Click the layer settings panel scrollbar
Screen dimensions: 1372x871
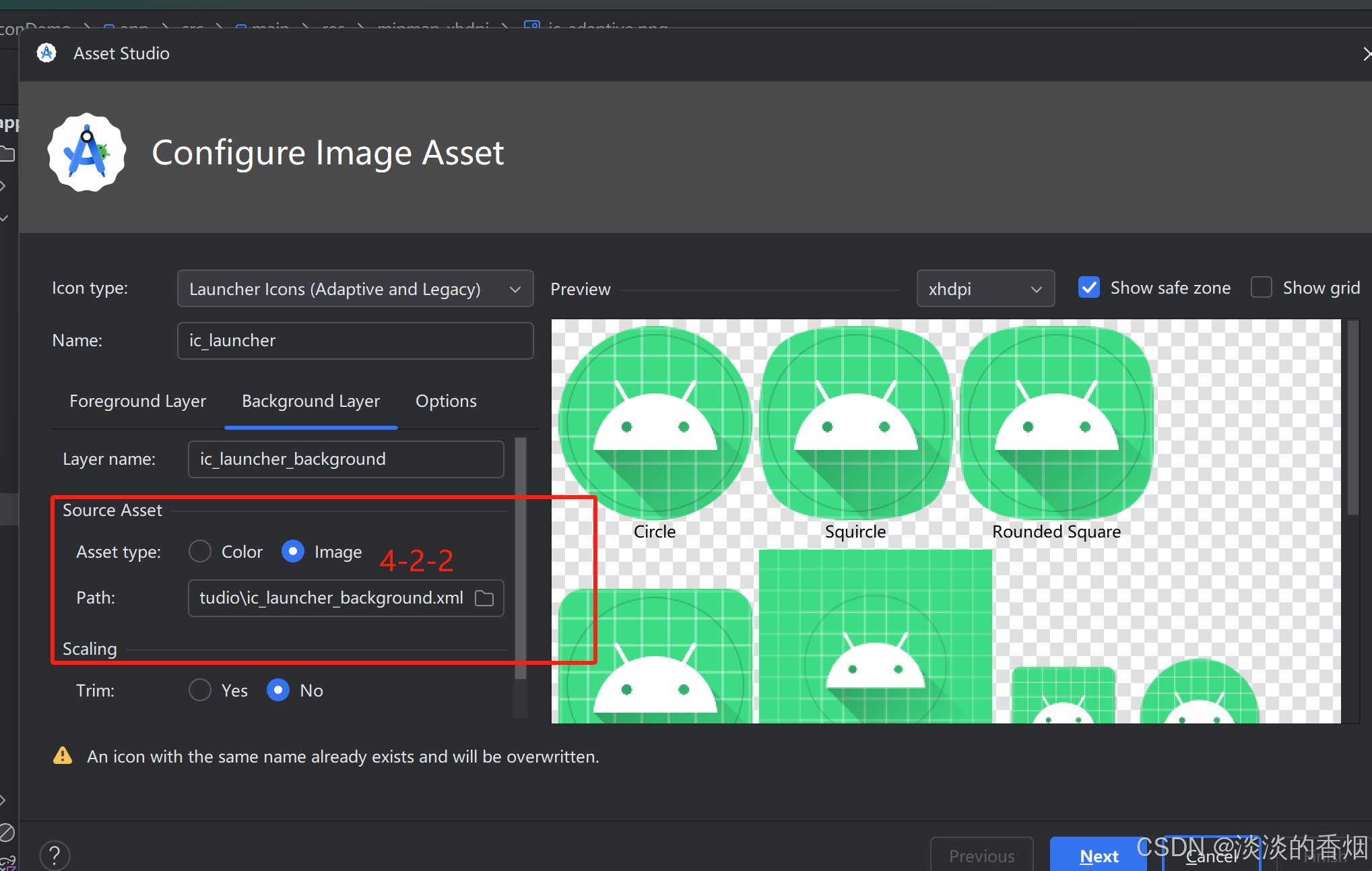pyautogui.click(x=520, y=559)
